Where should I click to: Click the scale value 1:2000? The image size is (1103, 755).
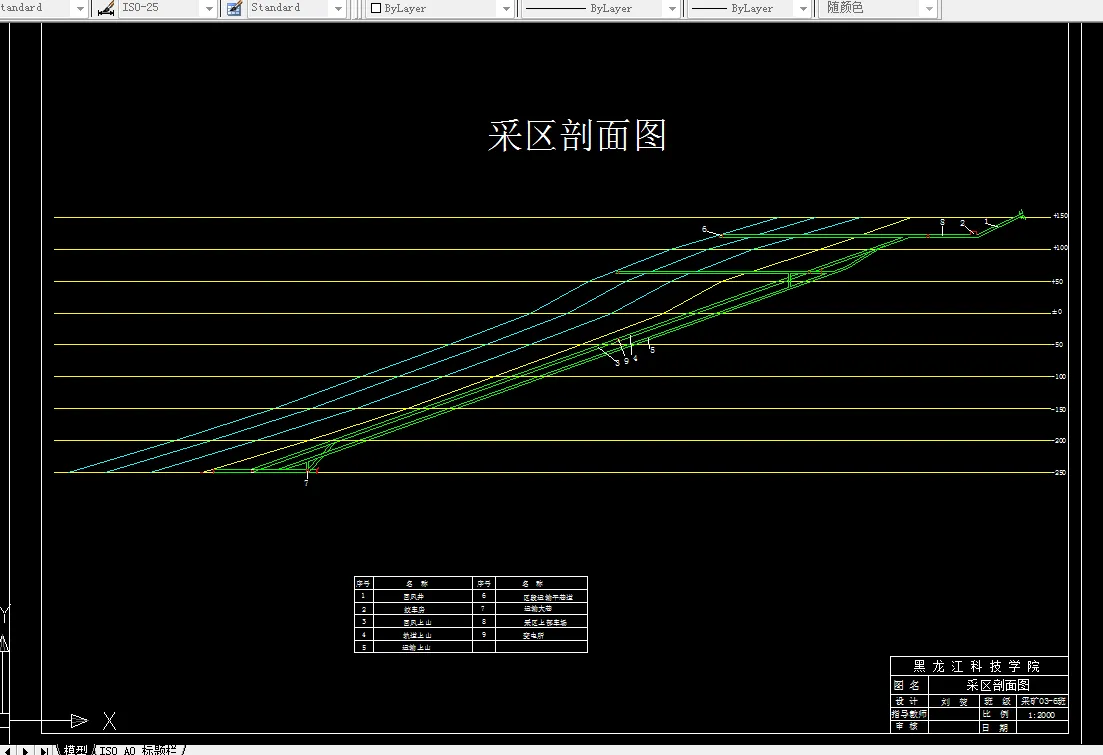pyautogui.click(x=1041, y=715)
